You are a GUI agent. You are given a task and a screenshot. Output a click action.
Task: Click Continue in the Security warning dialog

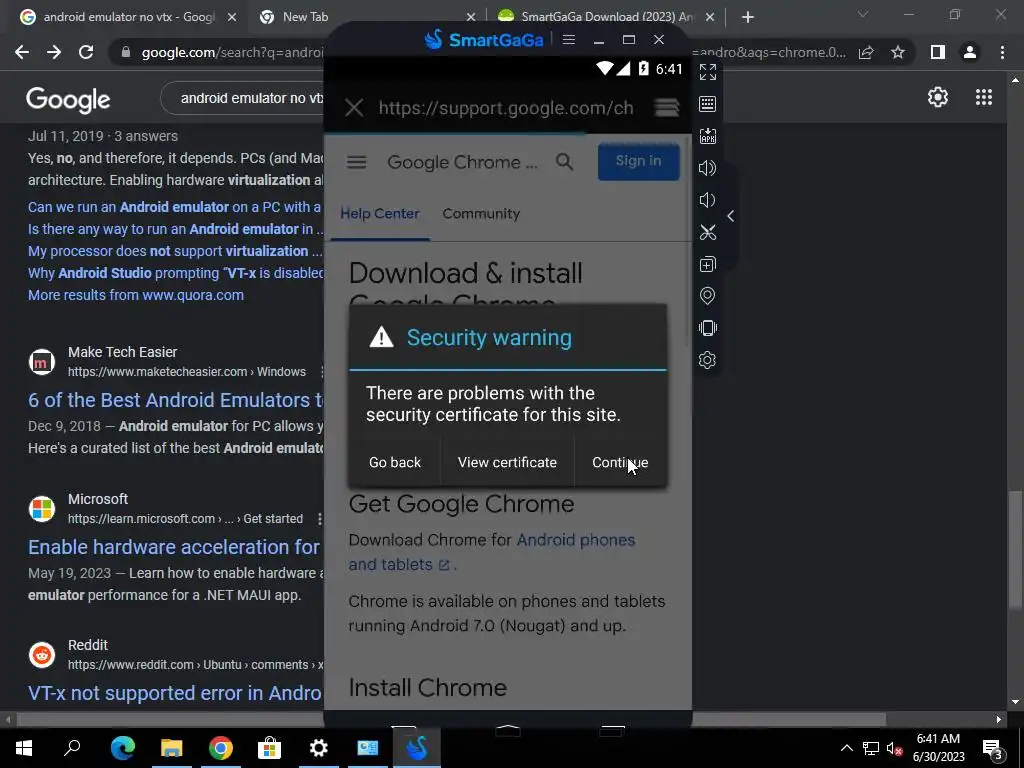[620, 462]
